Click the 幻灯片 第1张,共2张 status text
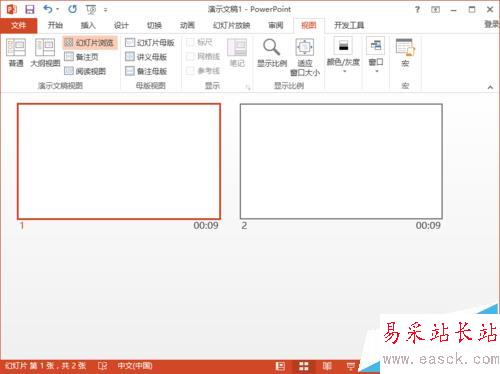The image size is (500, 374). click(46, 366)
